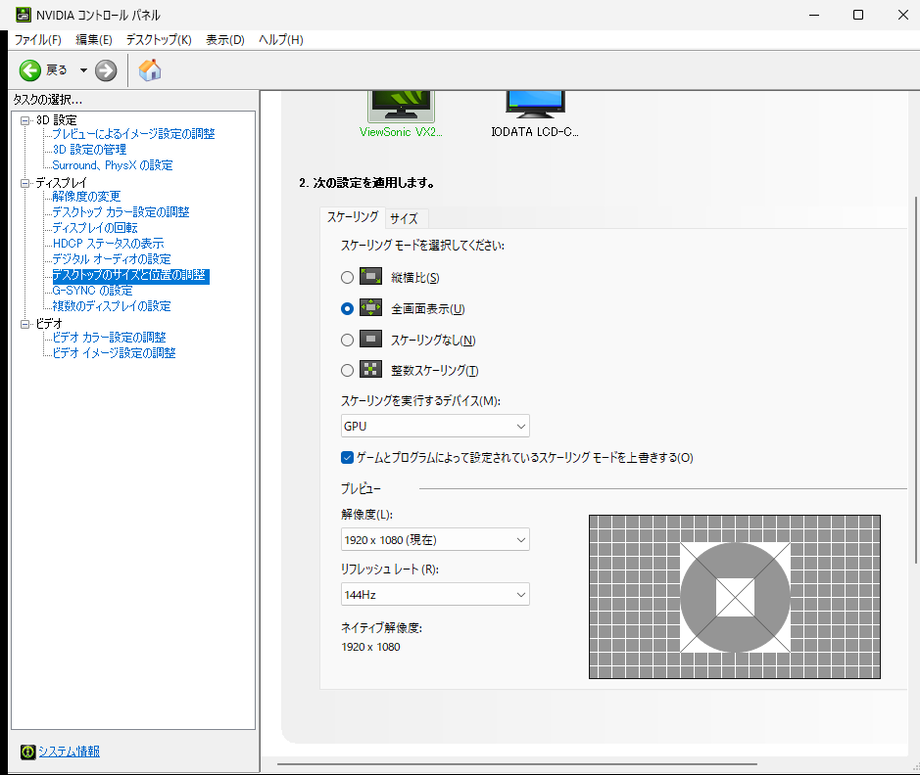Select the IODATA LCD monitor icon
920x775 pixels.
point(535,102)
